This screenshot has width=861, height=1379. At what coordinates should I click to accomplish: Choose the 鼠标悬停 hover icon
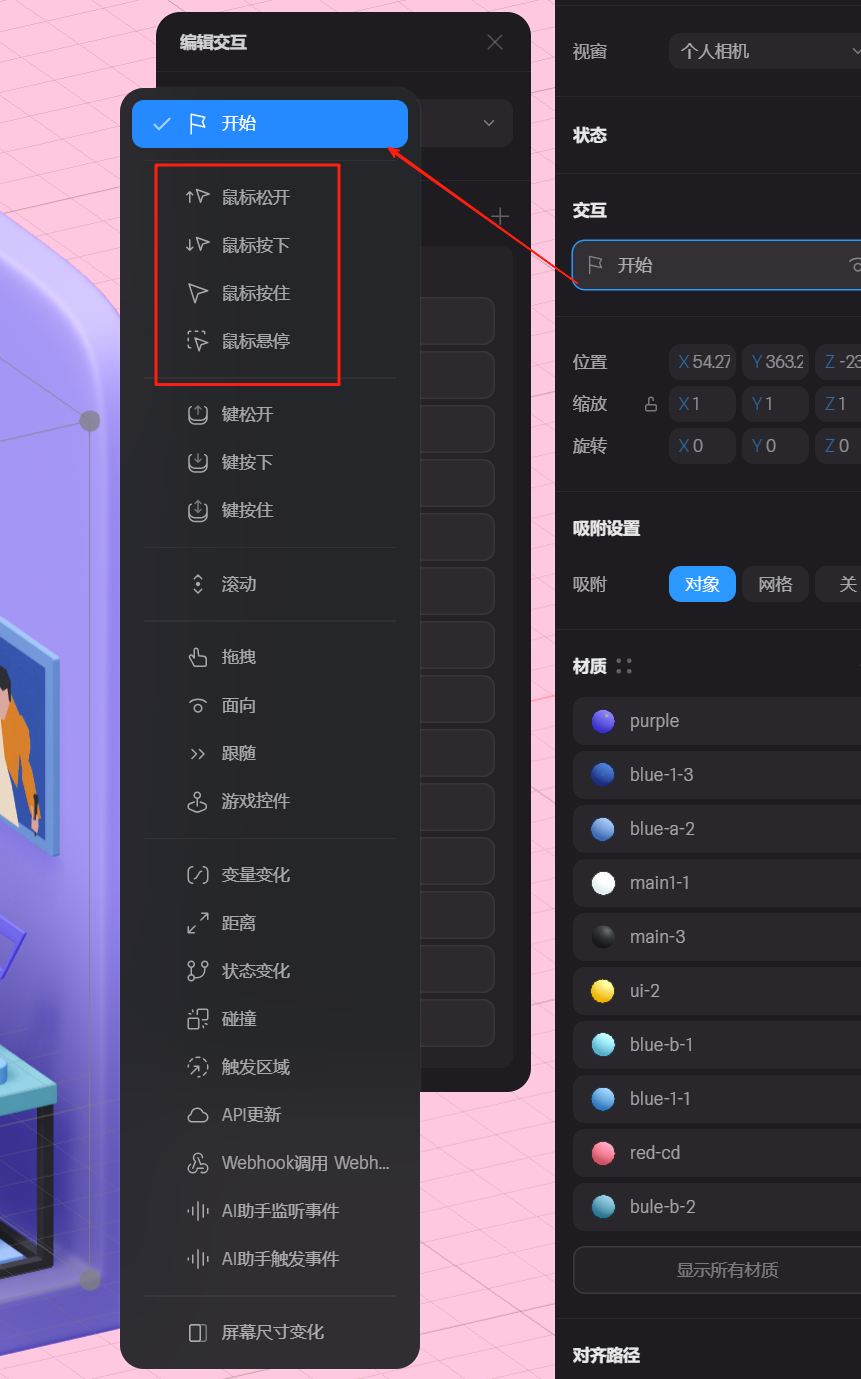198,341
